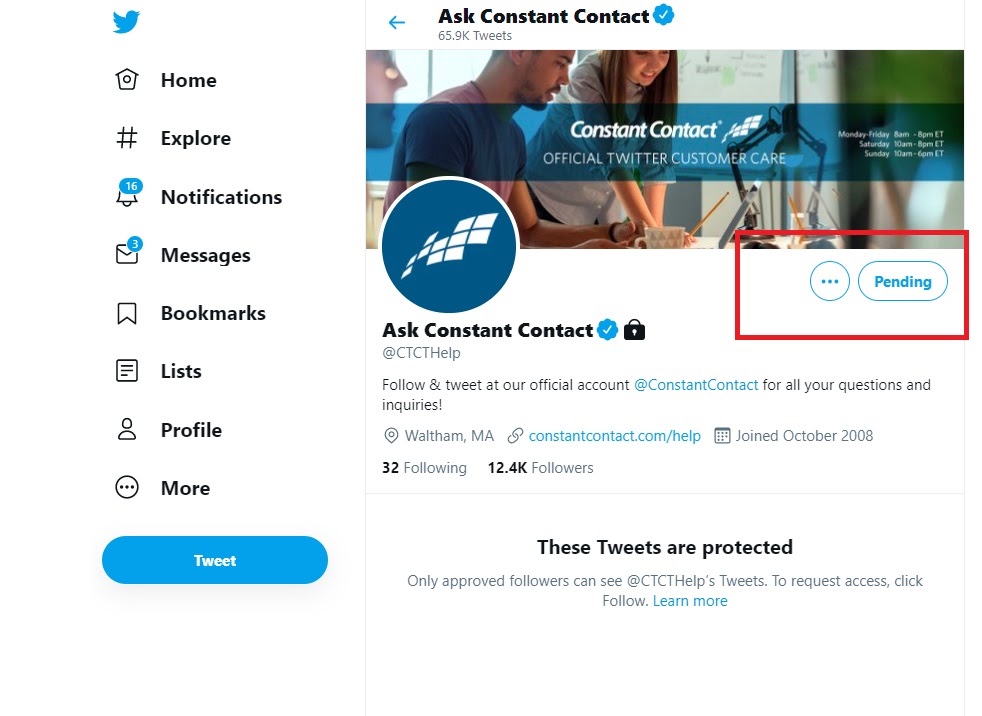Click the Profile person icon
This screenshot has width=982, height=716.
[x=127, y=430]
